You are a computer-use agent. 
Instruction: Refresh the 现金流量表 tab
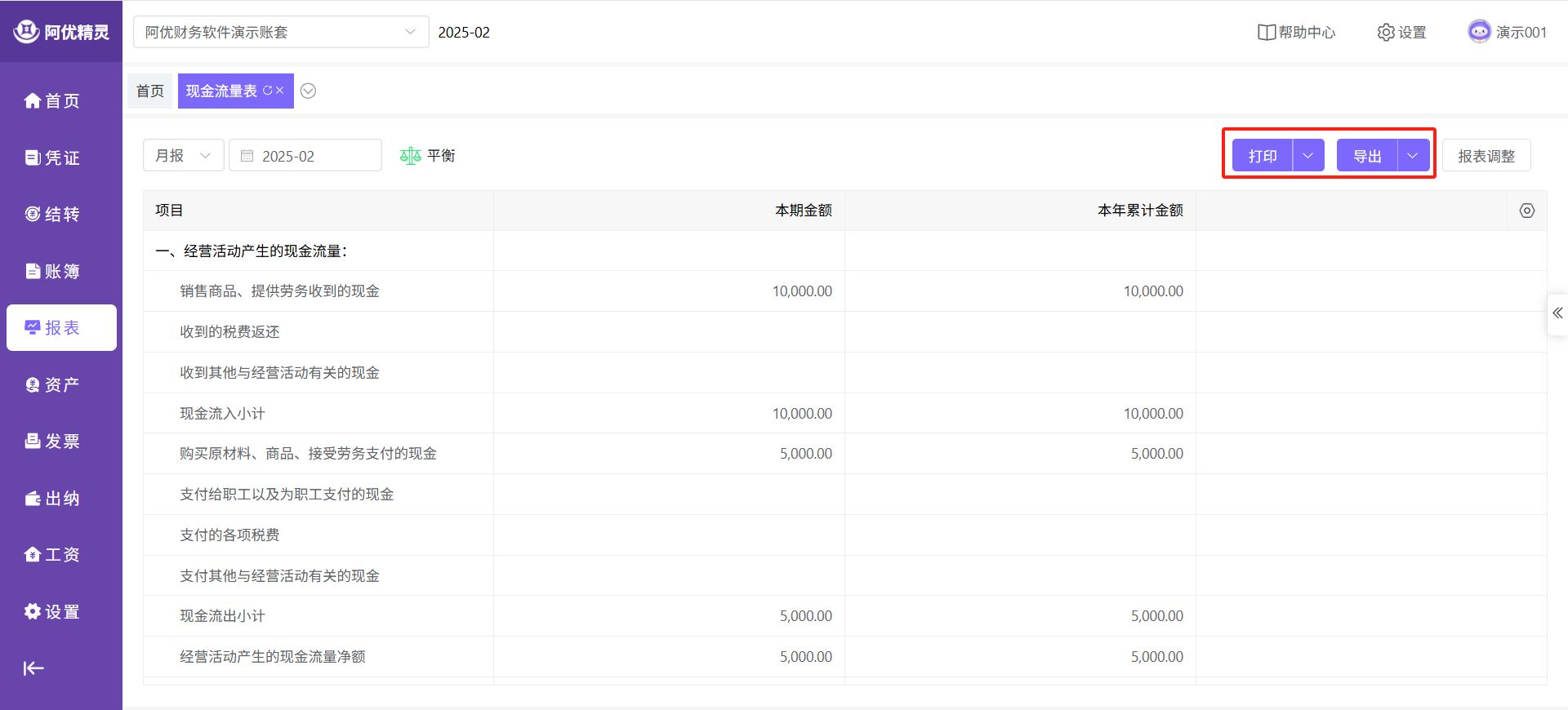[267, 91]
